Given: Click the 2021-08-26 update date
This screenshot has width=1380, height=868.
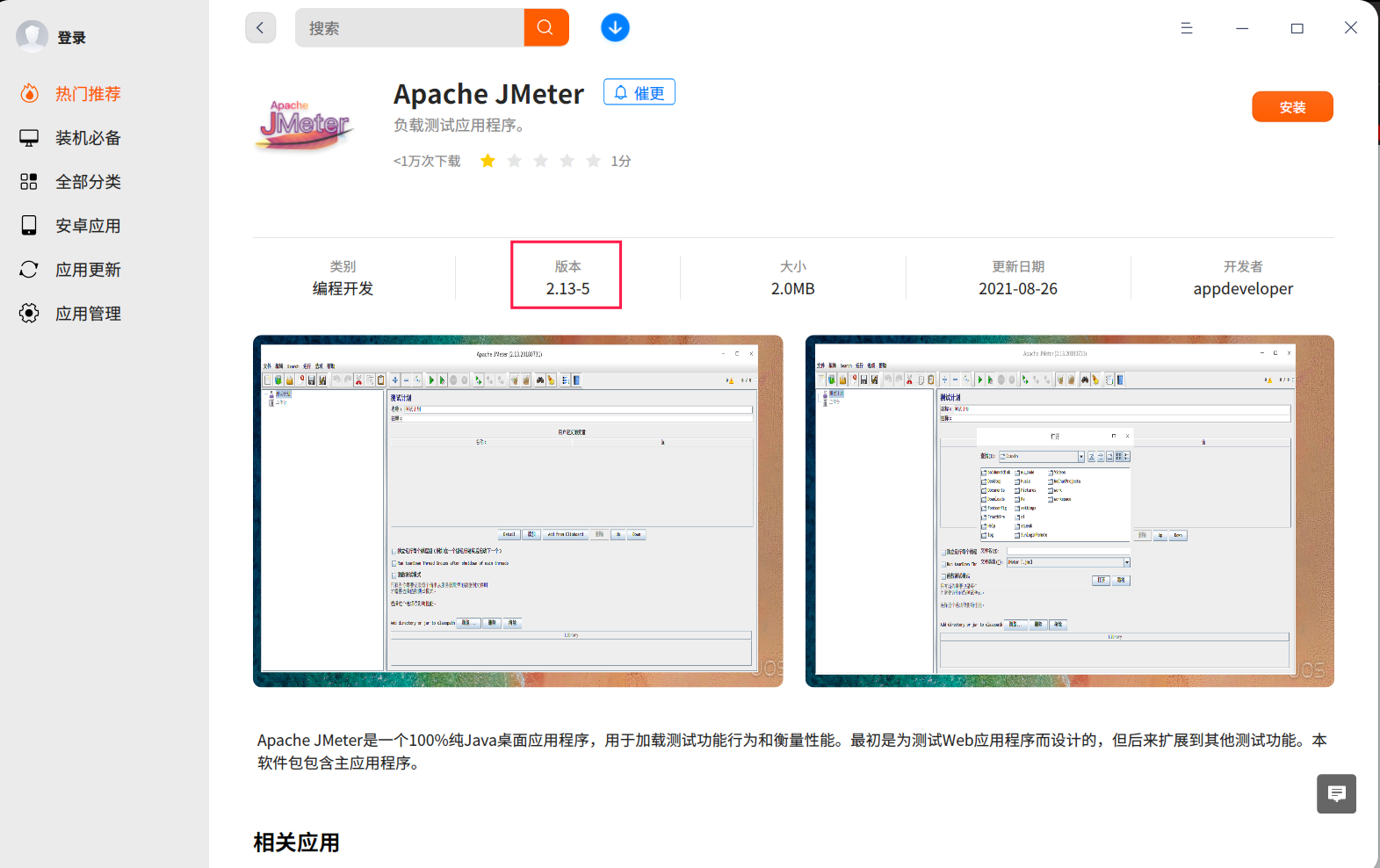Looking at the screenshot, I should (x=1018, y=289).
